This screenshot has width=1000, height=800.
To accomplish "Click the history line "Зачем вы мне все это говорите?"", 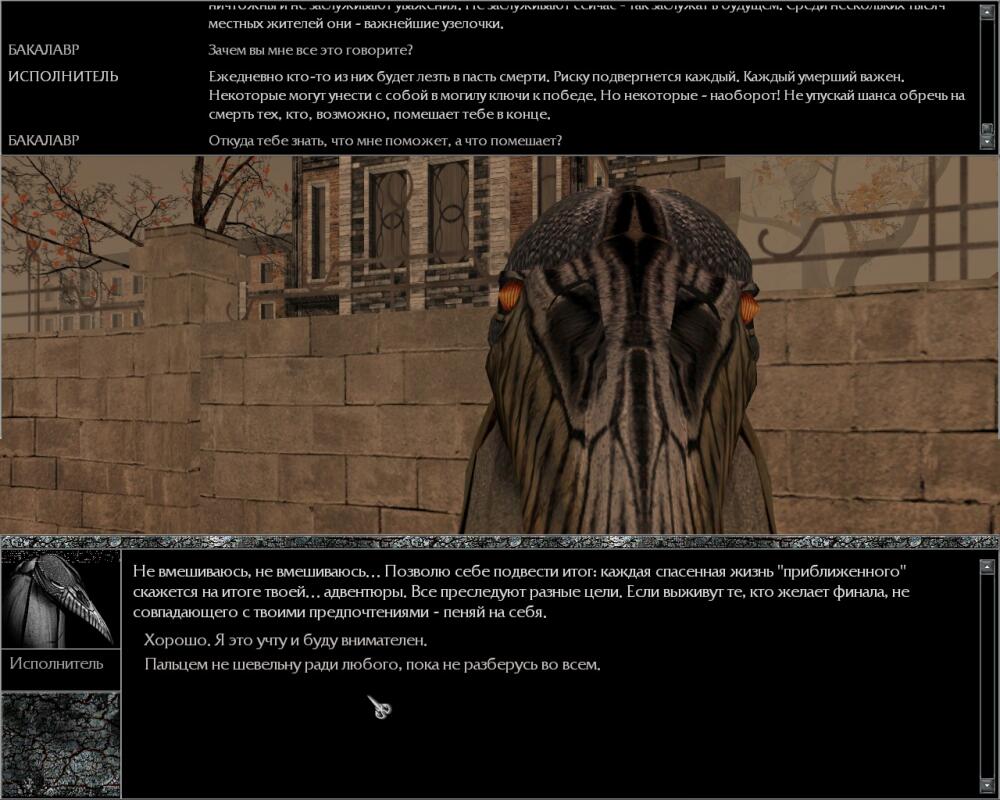I will click(311, 50).
